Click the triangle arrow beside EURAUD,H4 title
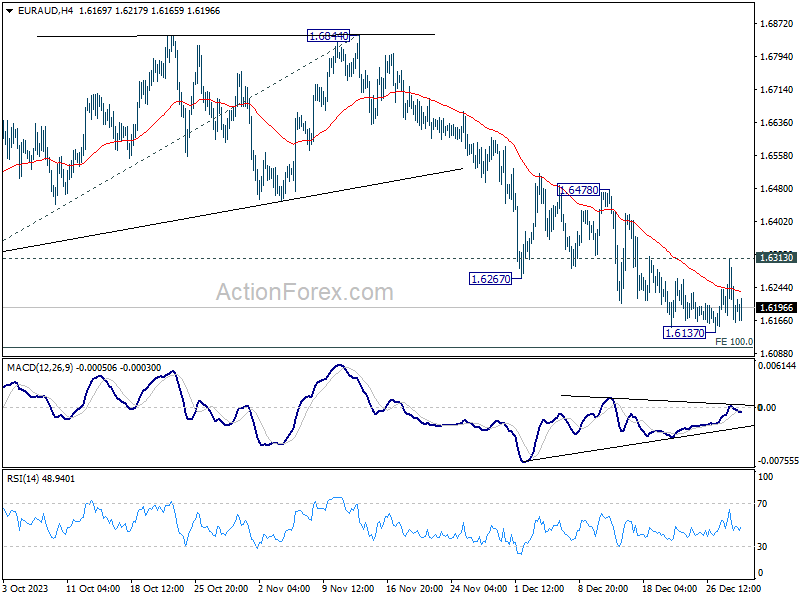The height and width of the screenshot is (600, 800). [x=9, y=11]
